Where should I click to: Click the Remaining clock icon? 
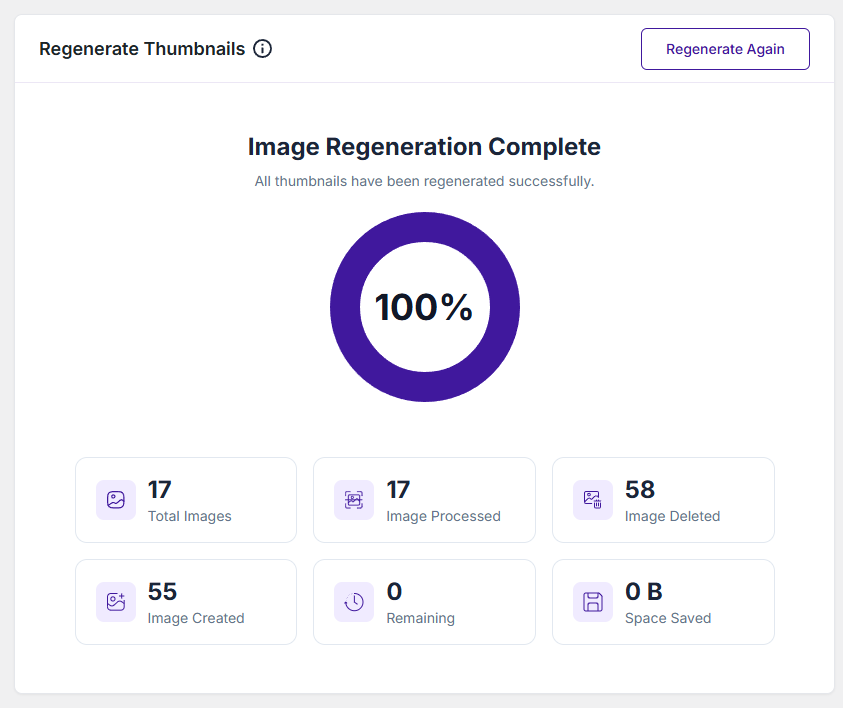pos(354,602)
